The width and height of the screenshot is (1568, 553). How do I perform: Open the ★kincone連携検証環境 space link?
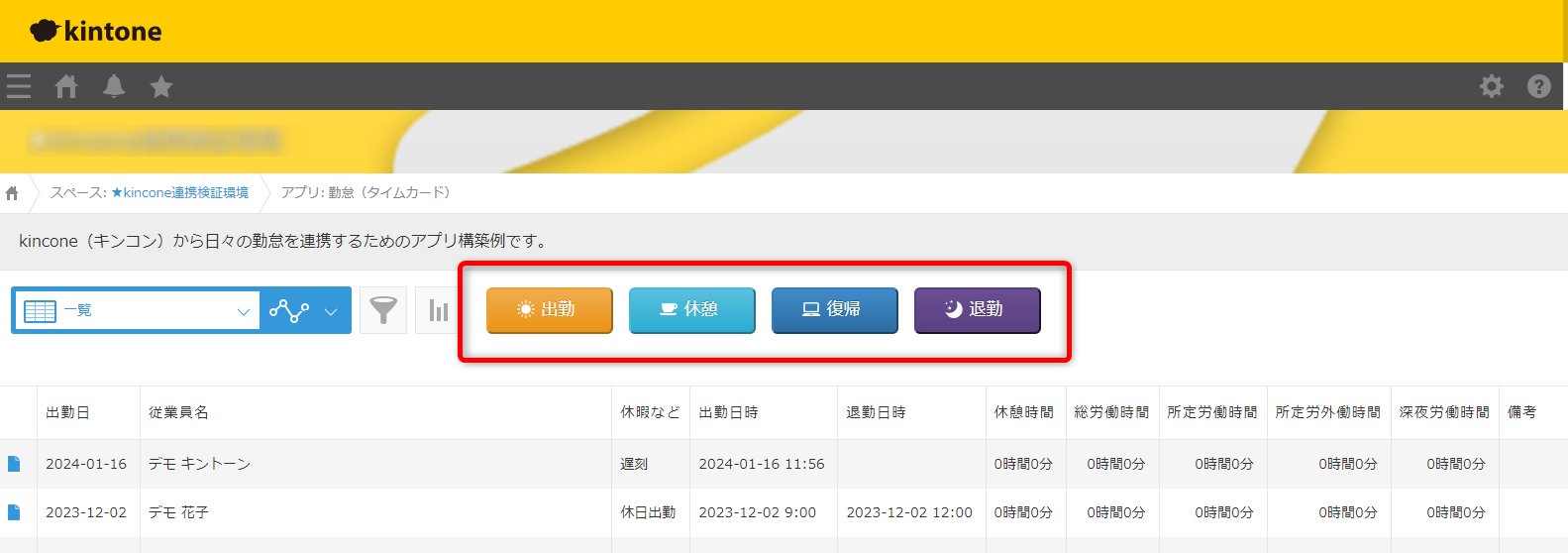[179, 192]
